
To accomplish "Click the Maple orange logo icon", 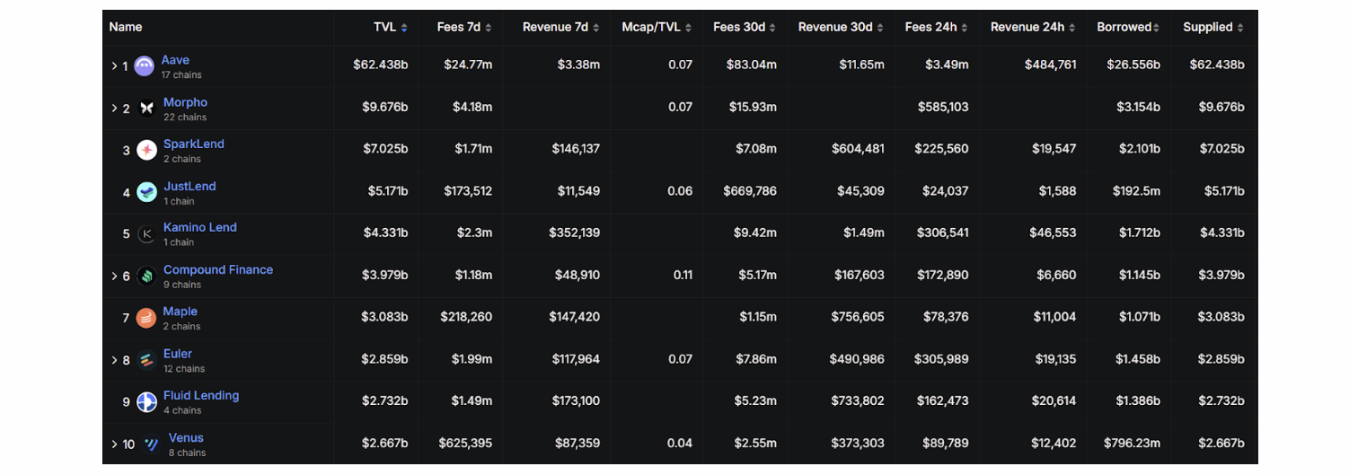I will point(147,318).
